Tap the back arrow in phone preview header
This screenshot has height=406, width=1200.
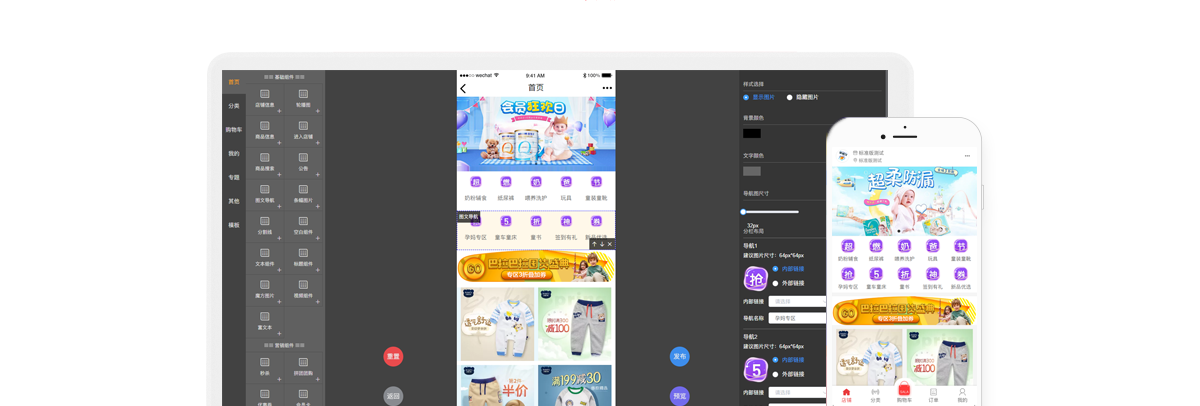click(x=463, y=88)
